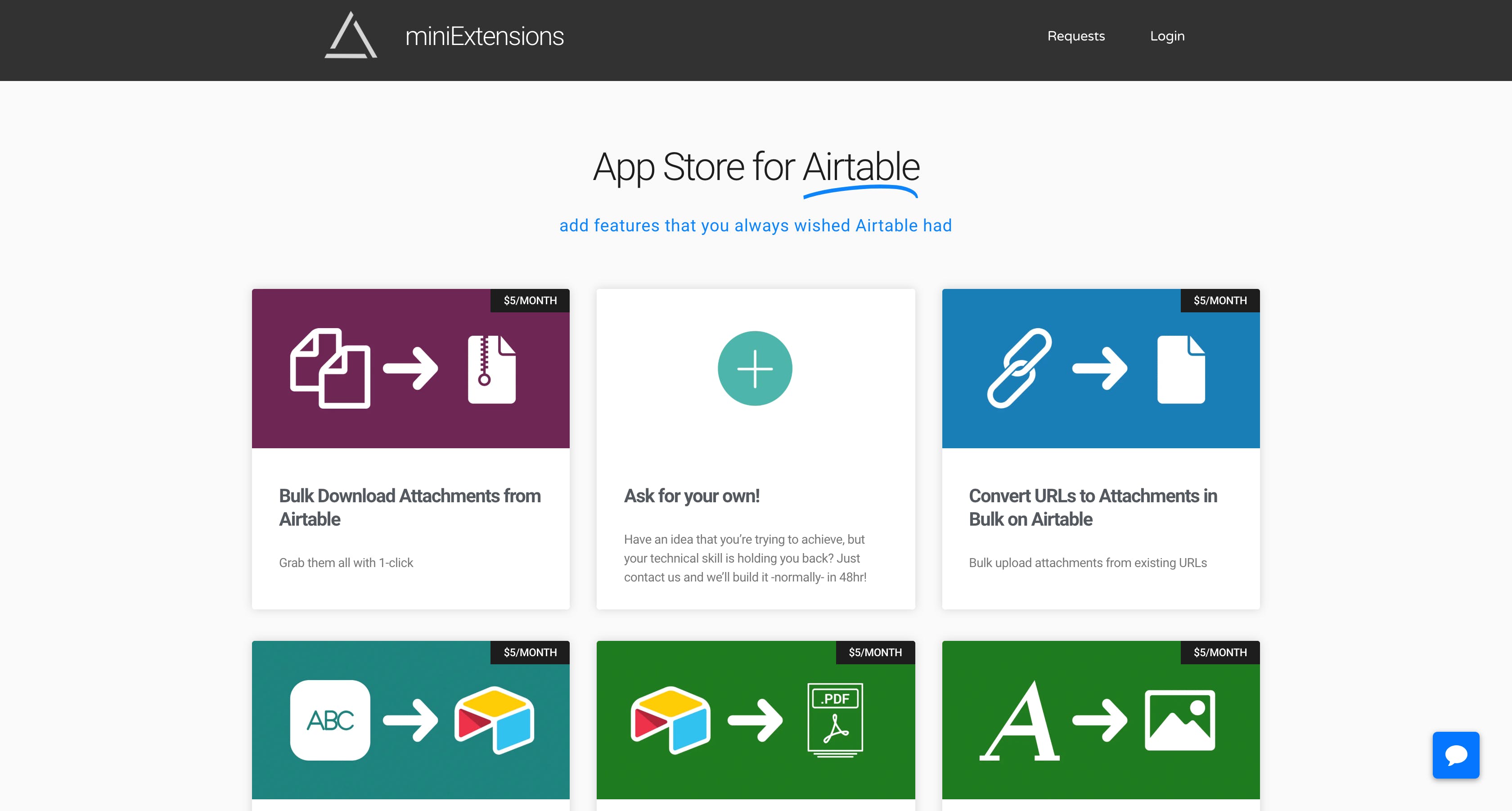
Task: Click 'Bulk upload attachments from existing URLs' text
Action: [1088, 563]
